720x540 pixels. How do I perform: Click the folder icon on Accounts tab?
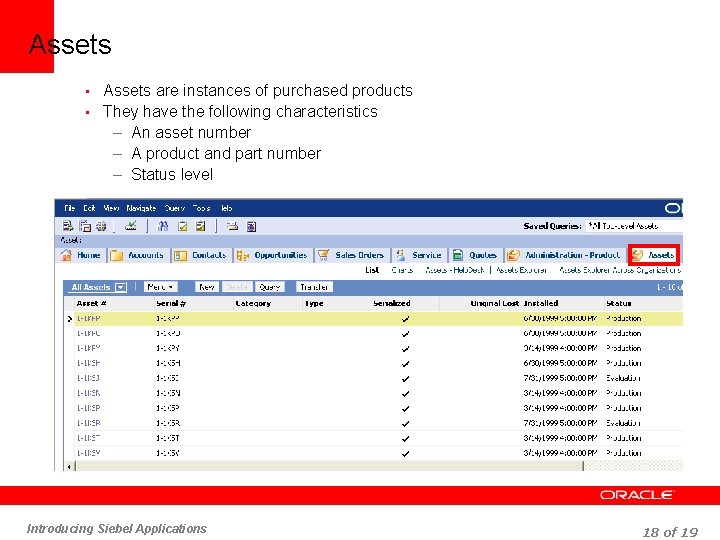pyautogui.click(x=117, y=255)
